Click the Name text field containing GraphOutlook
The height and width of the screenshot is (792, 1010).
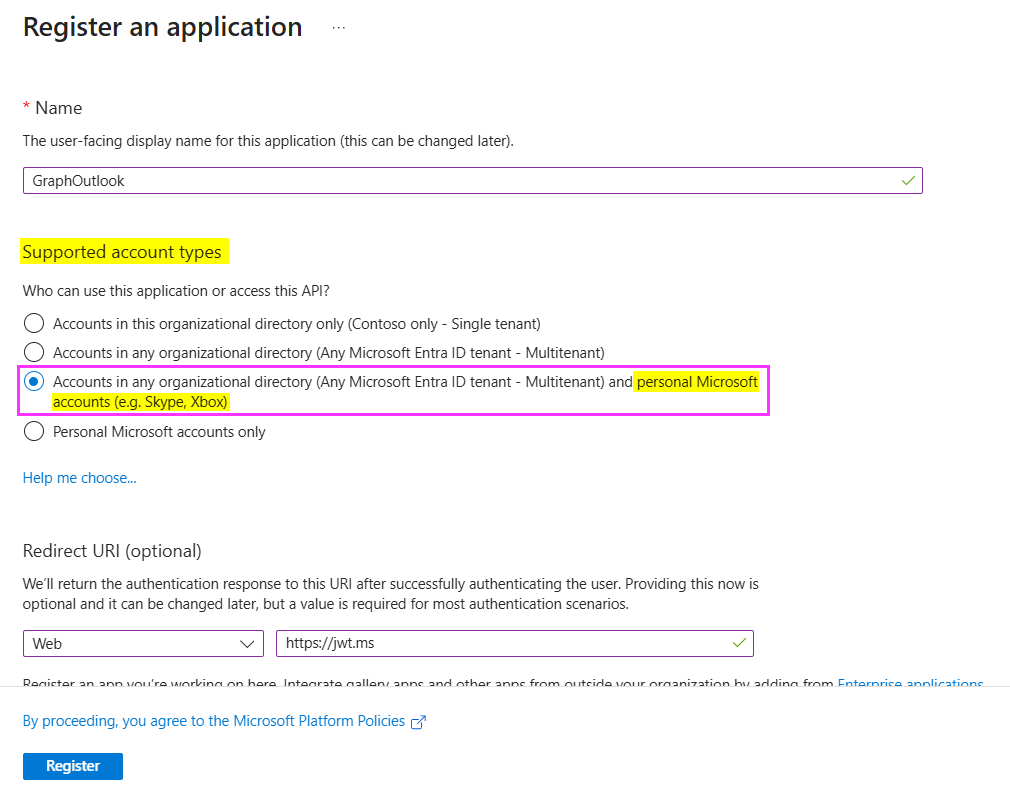[x=472, y=180]
